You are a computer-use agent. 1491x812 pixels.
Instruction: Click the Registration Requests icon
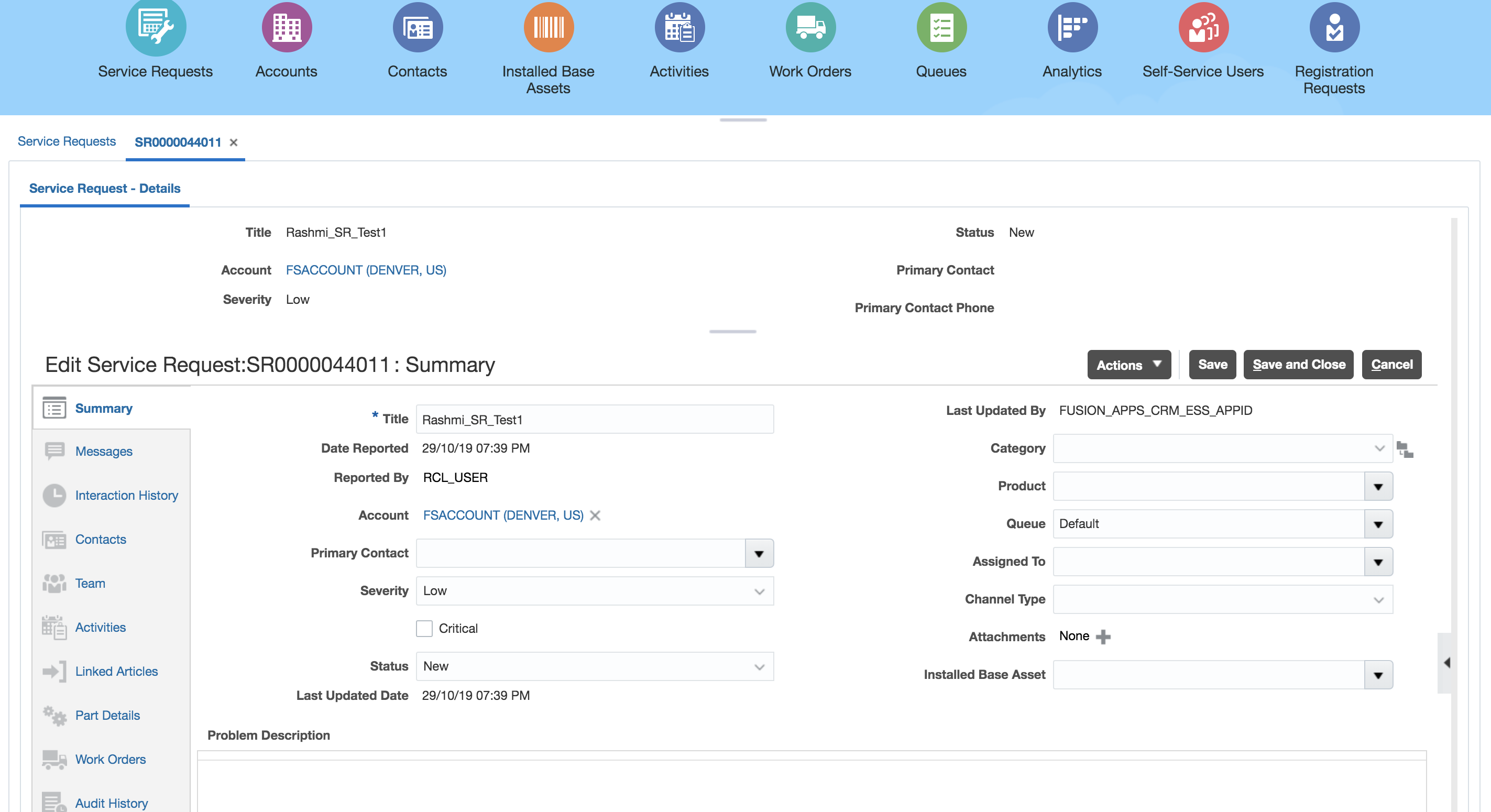[x=1333, y=28]
